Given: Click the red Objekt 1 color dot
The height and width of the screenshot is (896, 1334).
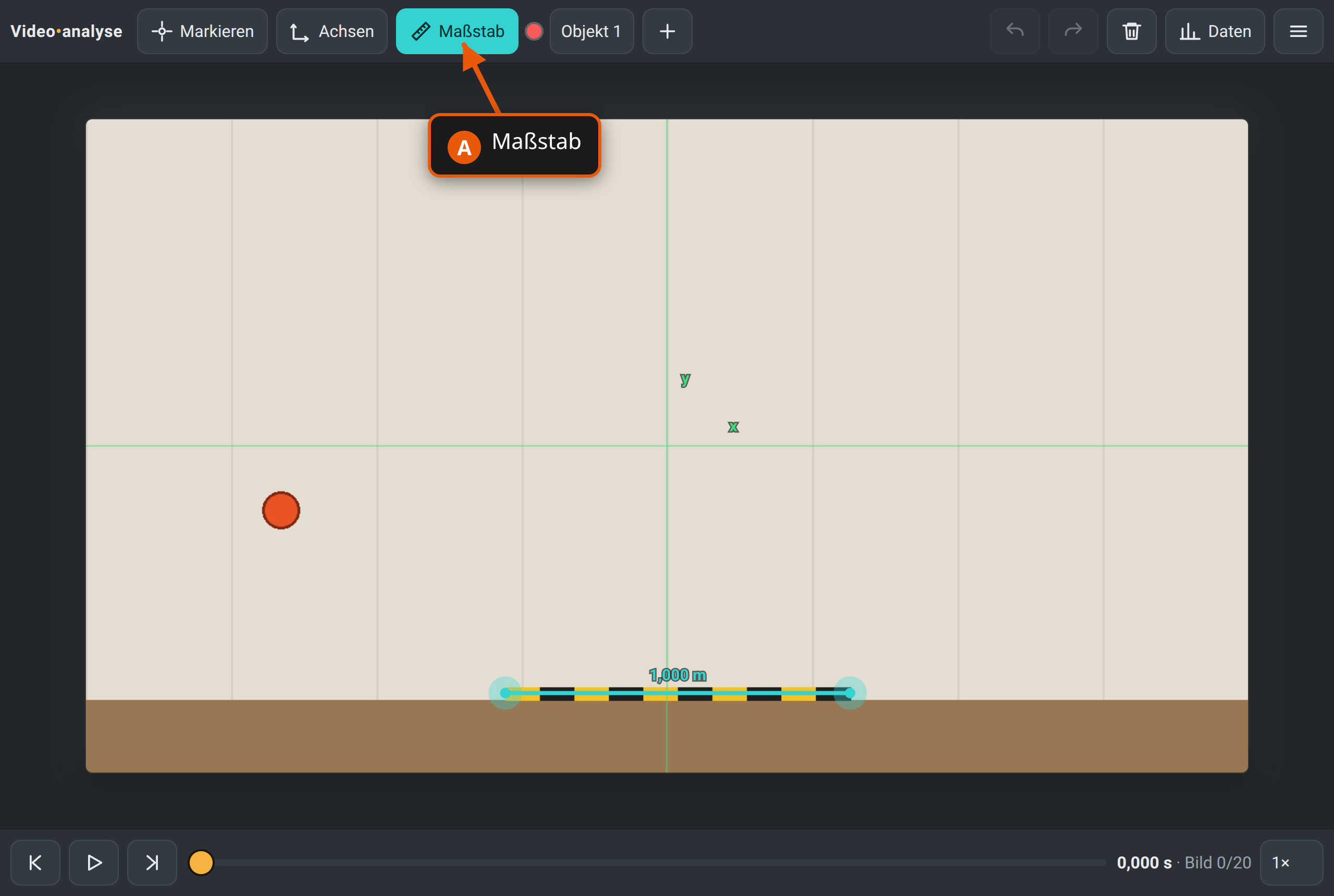Looking at the screenshot, I should (x=534, y=31).
